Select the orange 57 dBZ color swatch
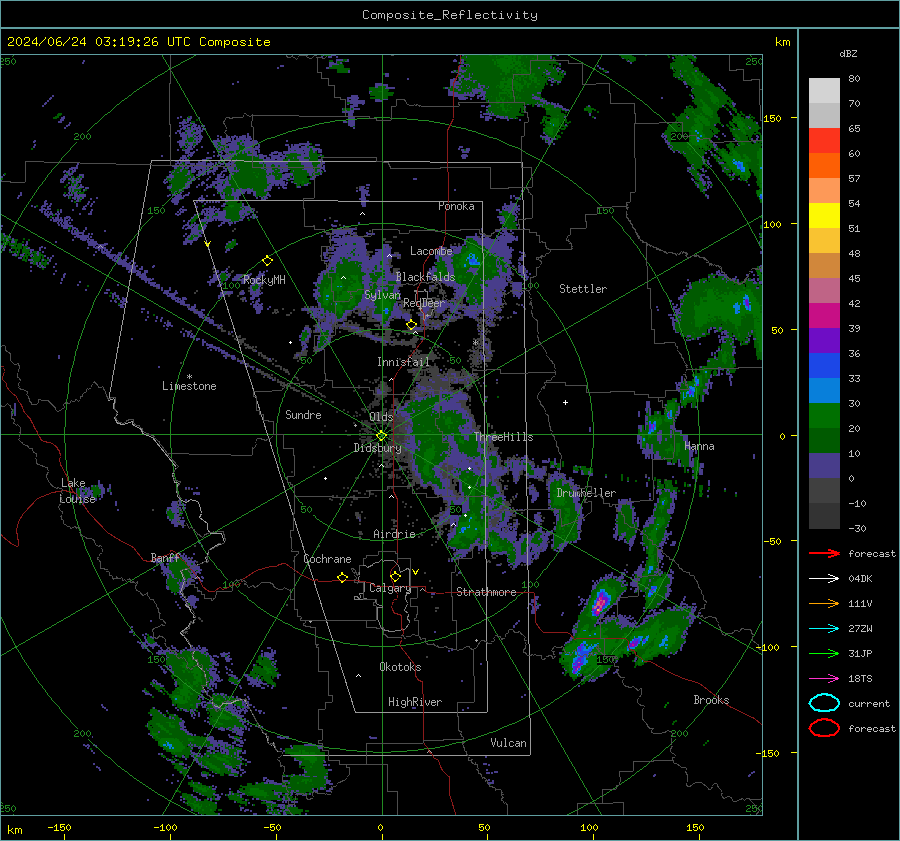 point(824,165)
